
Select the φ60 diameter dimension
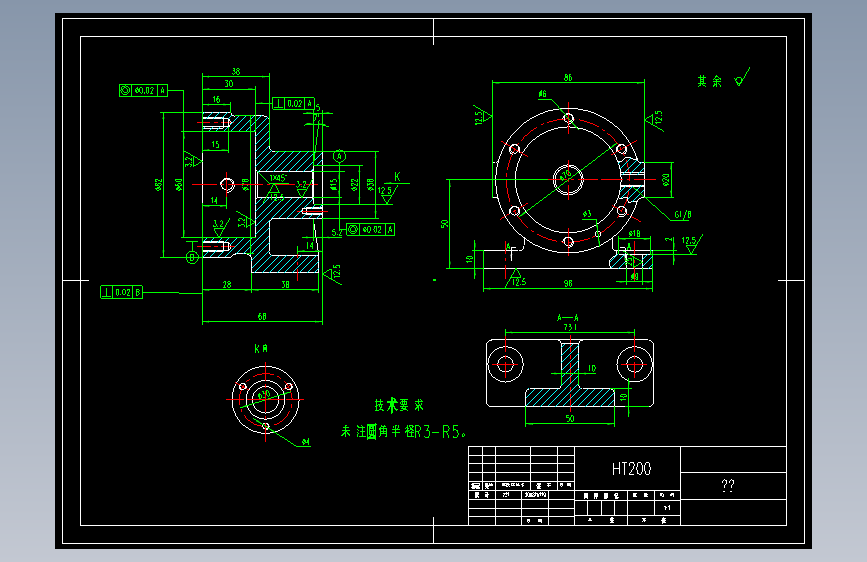click(x=179, y=184)
